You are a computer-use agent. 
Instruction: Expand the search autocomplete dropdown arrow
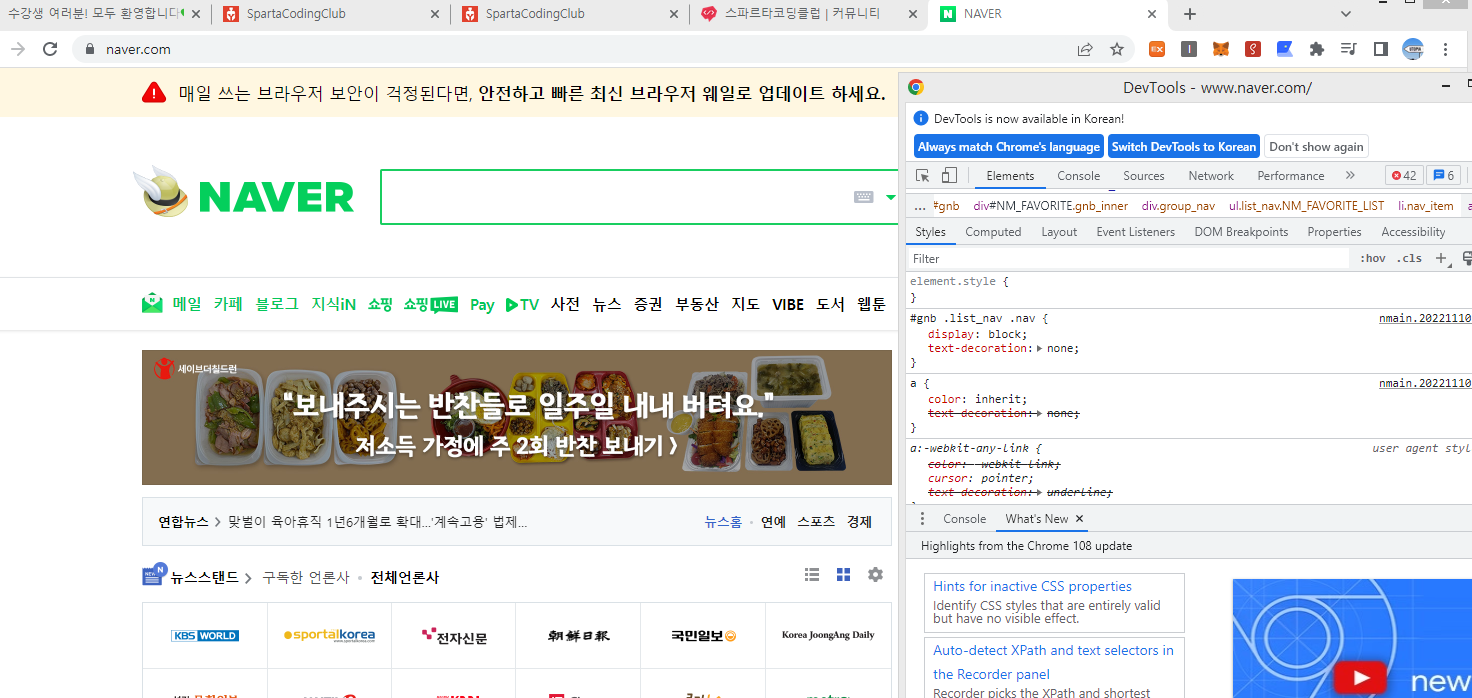890,197
